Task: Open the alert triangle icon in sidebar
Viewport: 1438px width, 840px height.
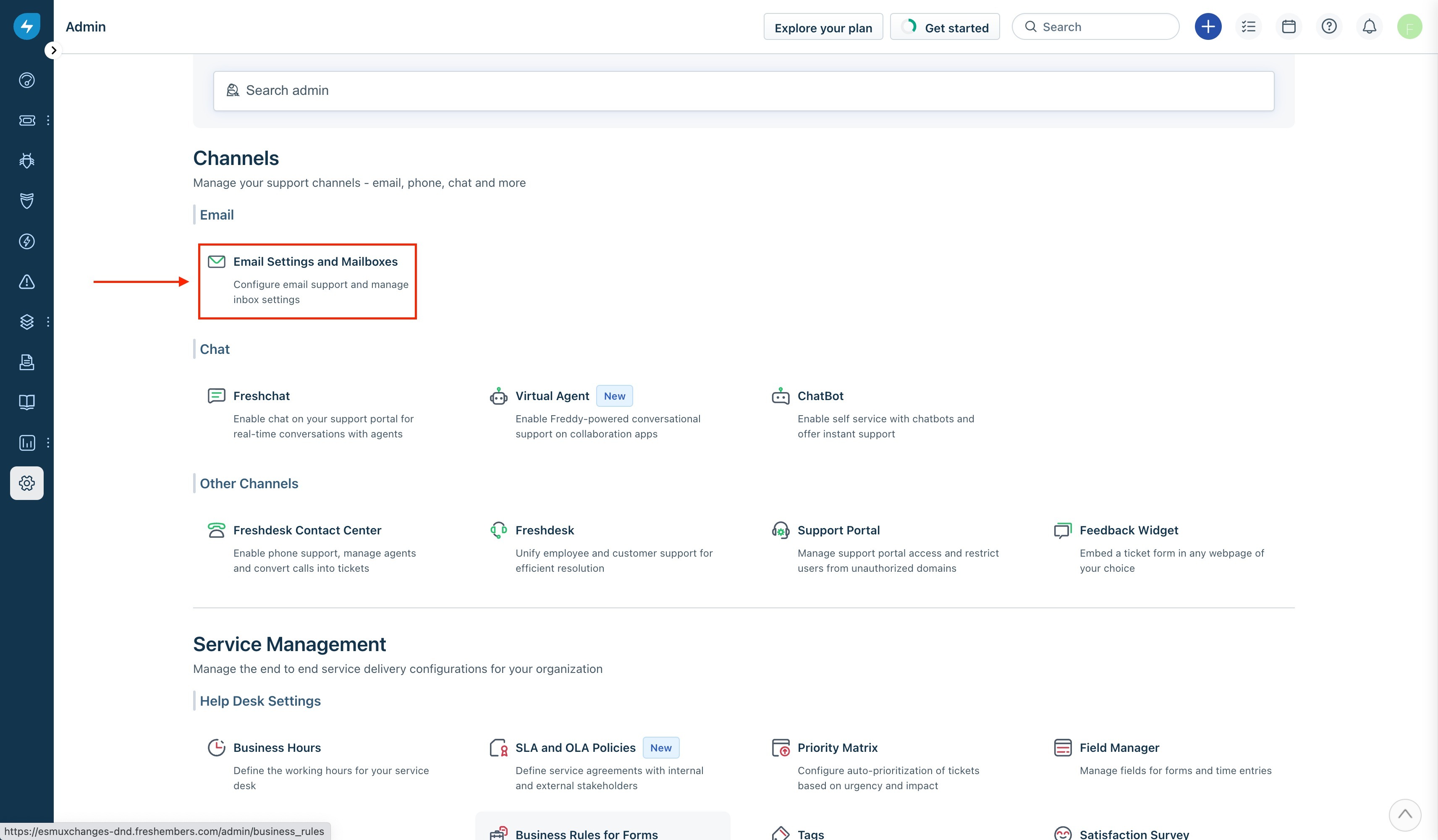Action: coord(27,282)
